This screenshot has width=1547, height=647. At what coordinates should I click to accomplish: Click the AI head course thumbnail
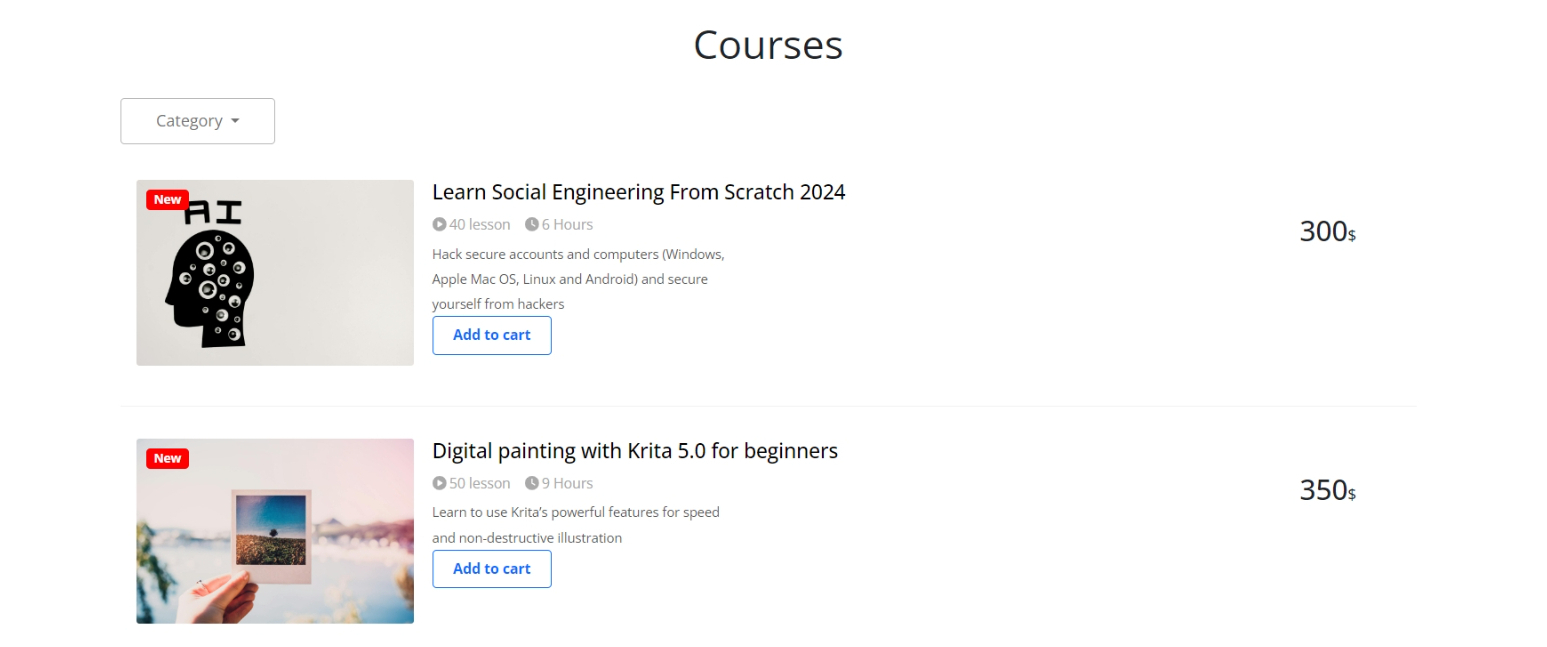pos(275,273)
